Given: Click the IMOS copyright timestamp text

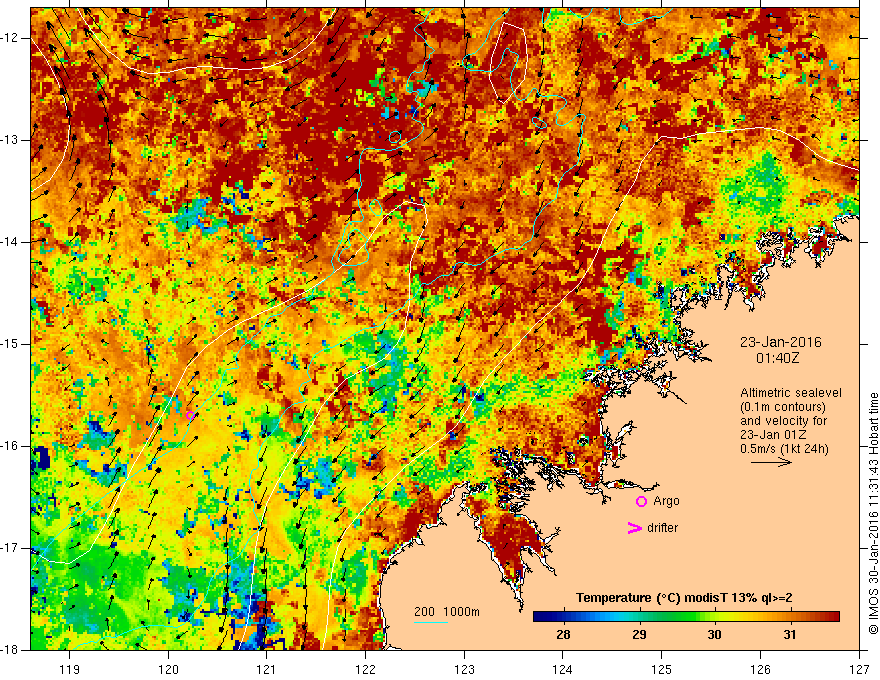Looking at the screenshot, I should point(873,513).
